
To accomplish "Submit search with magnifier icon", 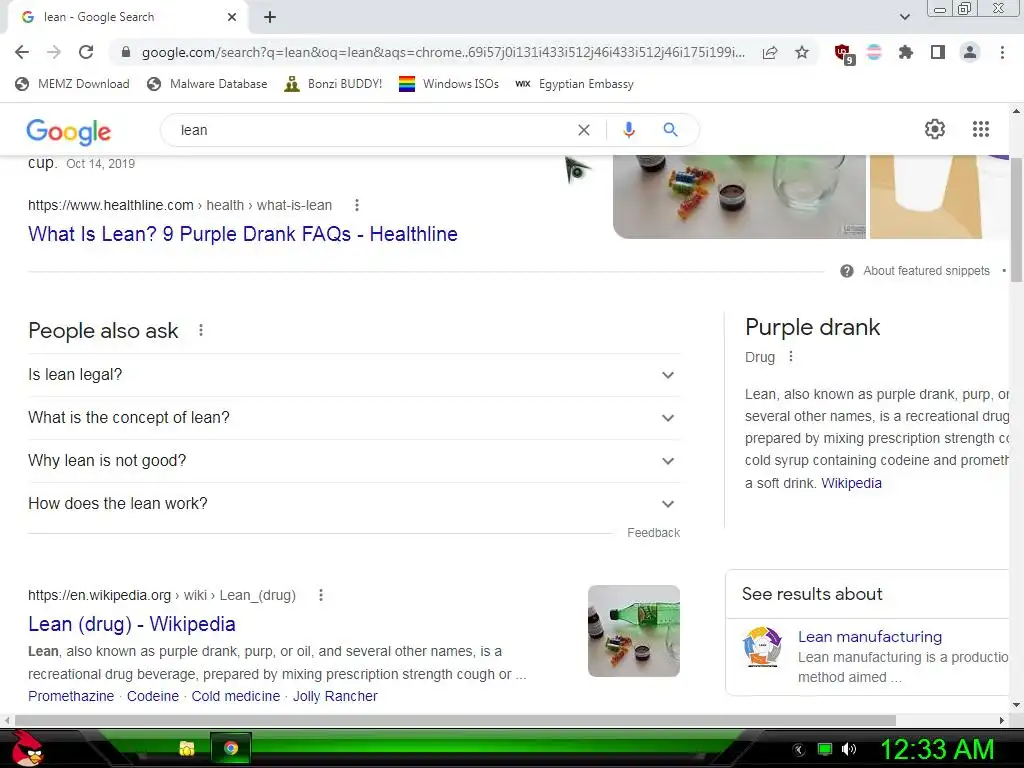I will [x=670, y=130].
